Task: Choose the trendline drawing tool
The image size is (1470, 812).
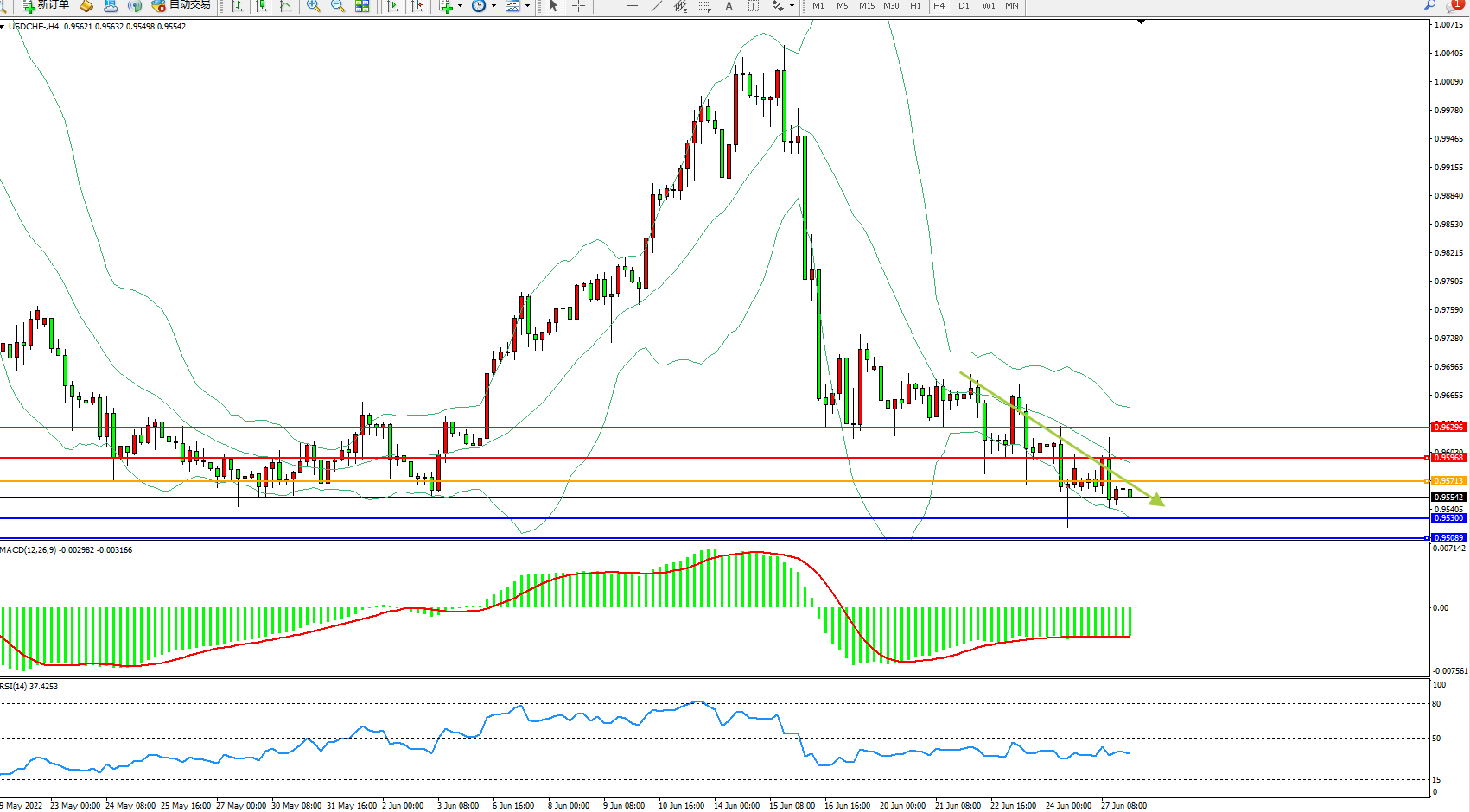Action: [x=657, y=6]
